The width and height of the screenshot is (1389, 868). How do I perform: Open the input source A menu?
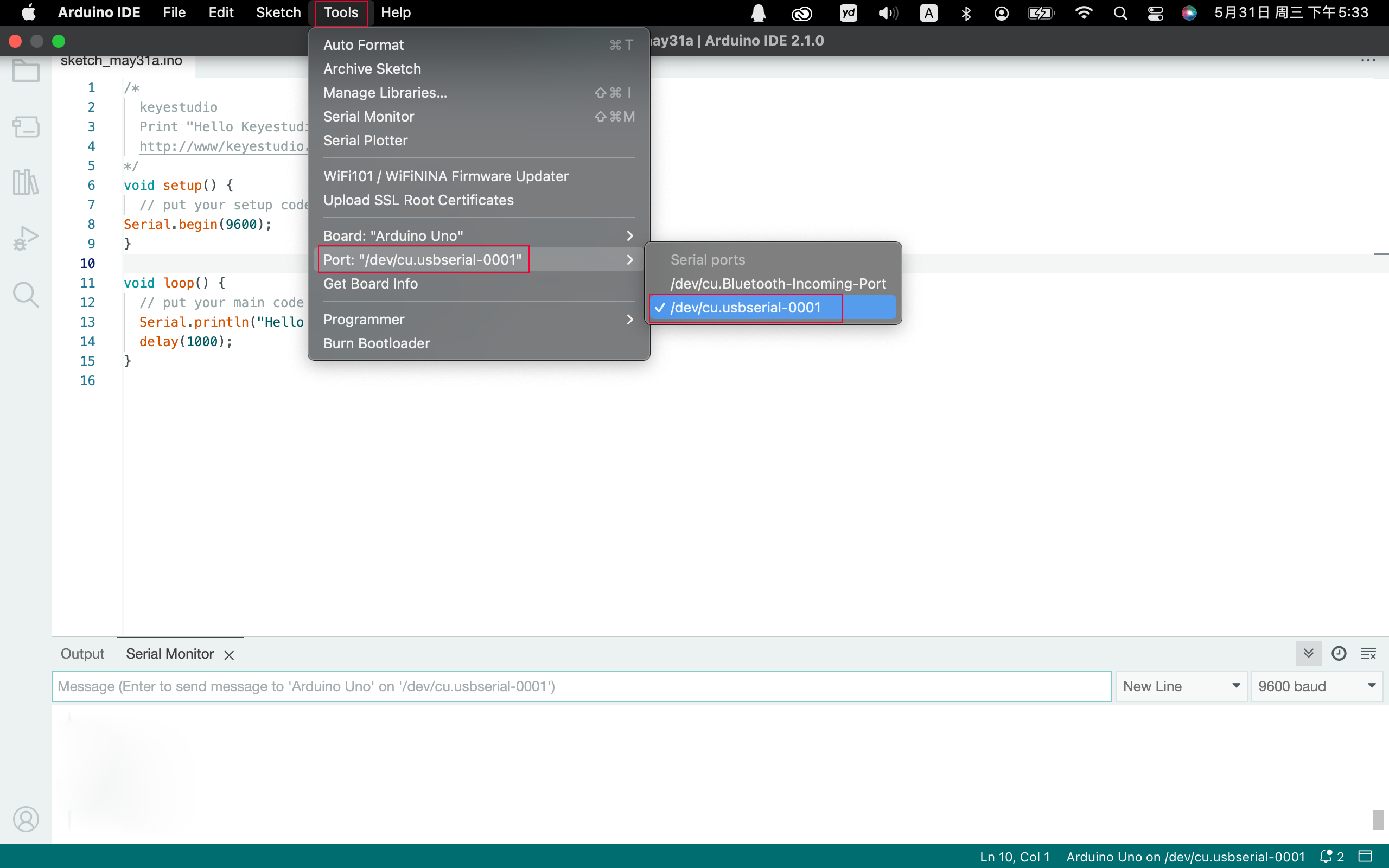point(928,12)
